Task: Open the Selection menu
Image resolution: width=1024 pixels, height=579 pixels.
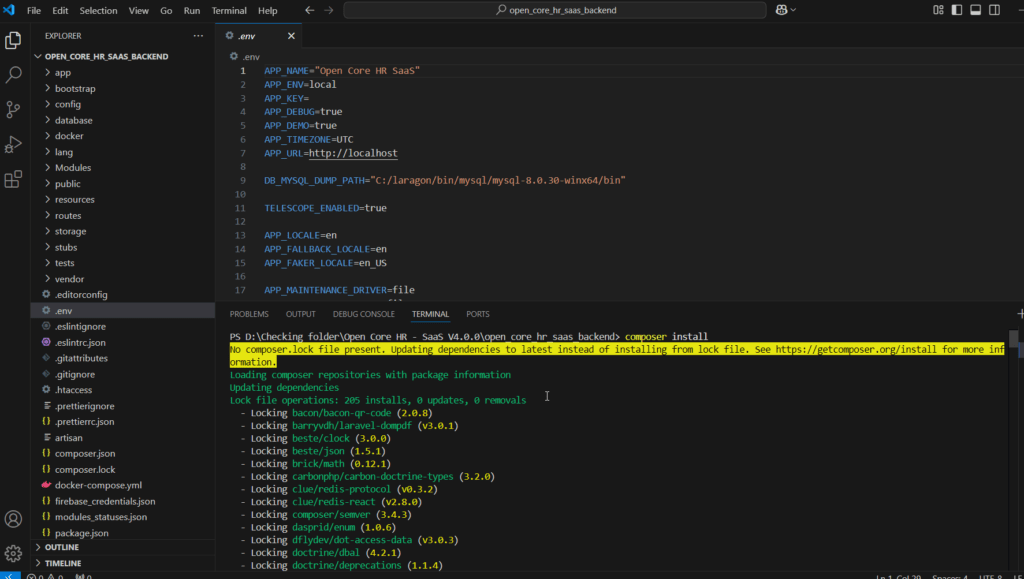Action: click(99, 10)
